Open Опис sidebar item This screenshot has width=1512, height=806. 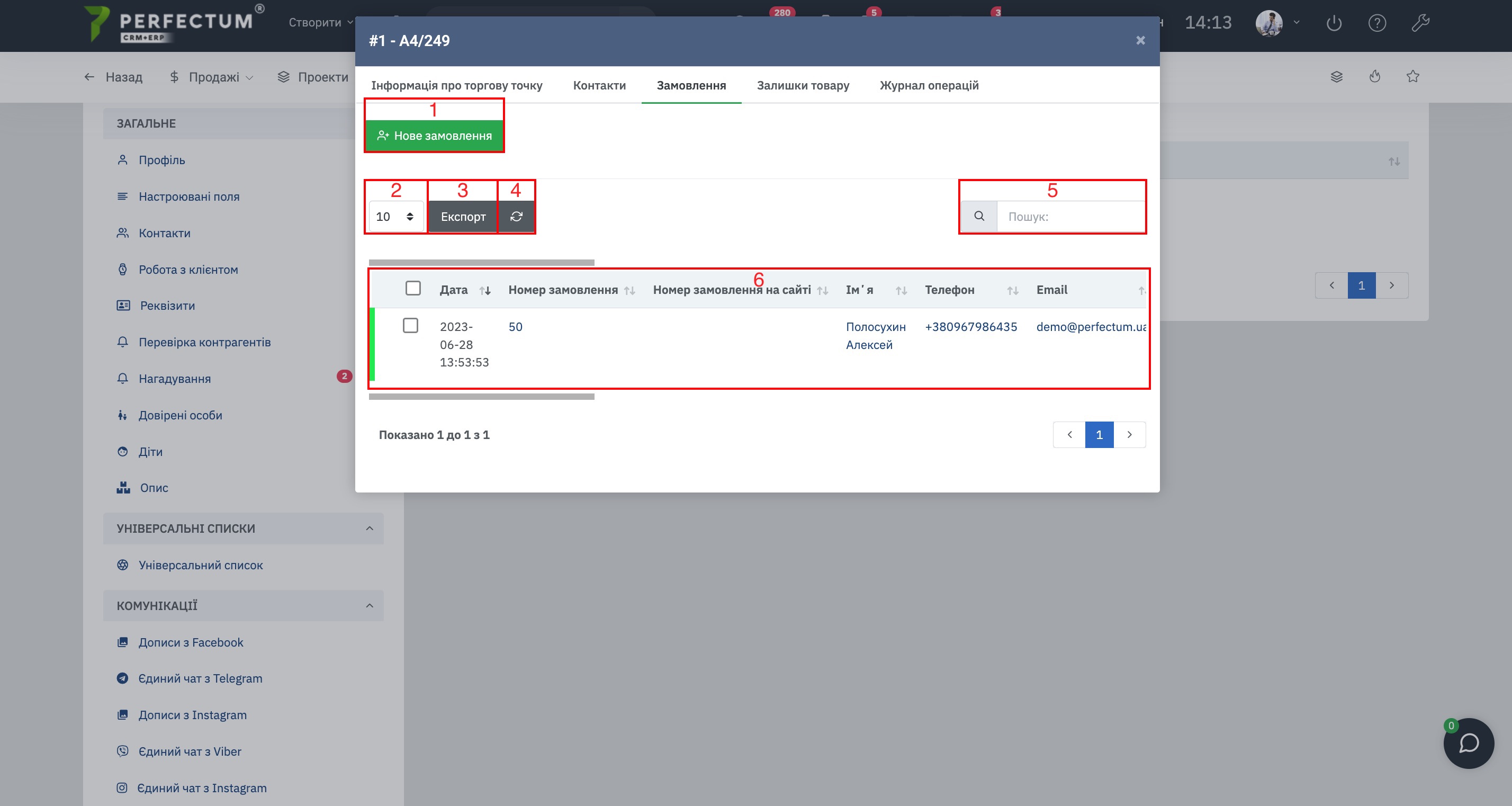tap(154, 488)
